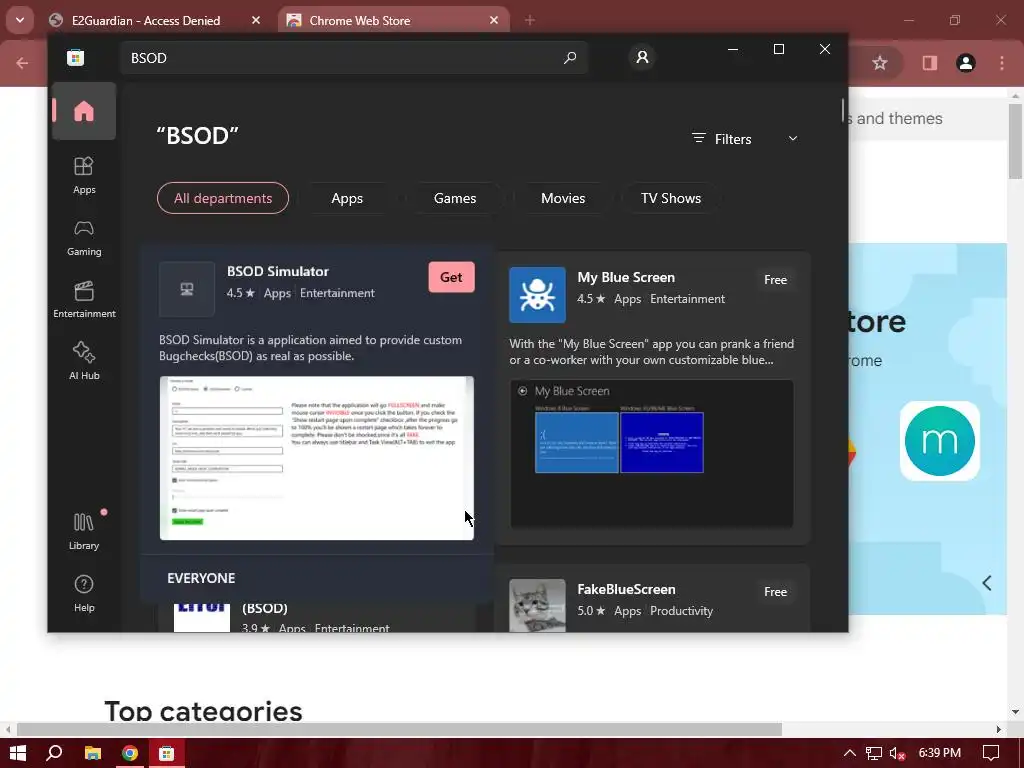Image resolution: width=1024 pixels, height=768 pixels.
Task: Click the FakeBlueScreen cat icon
Action: pos(537,605)
